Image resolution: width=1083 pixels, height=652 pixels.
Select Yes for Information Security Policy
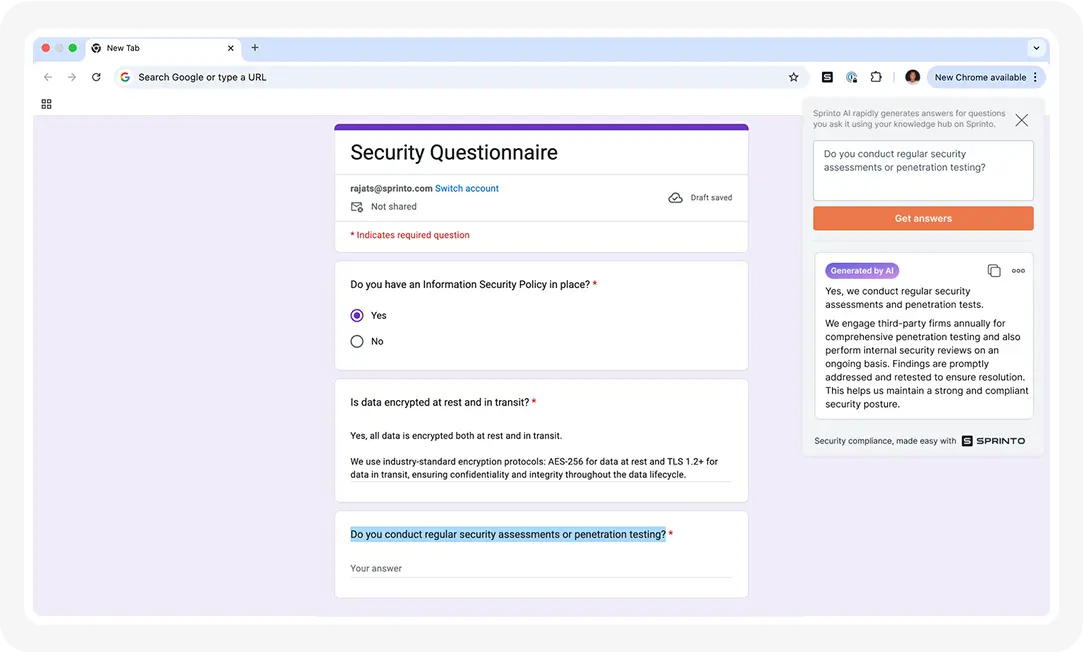[357, 315]
